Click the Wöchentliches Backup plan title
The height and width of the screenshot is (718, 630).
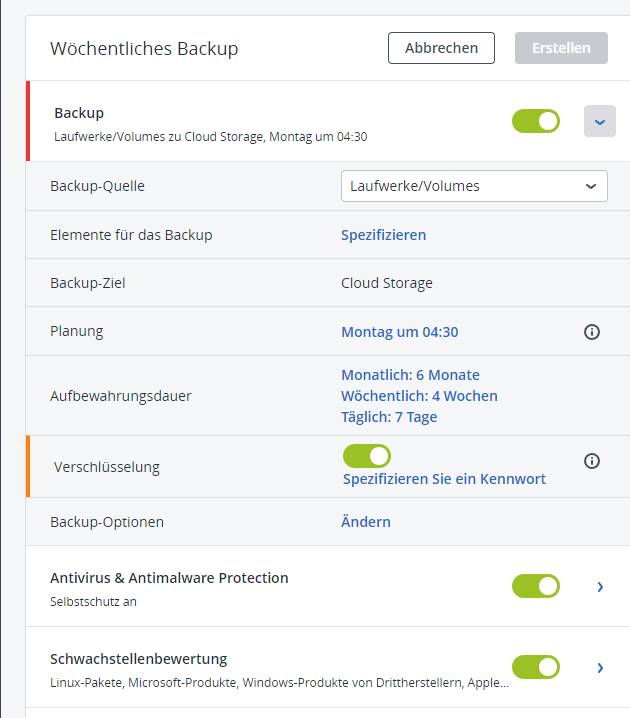144,48
